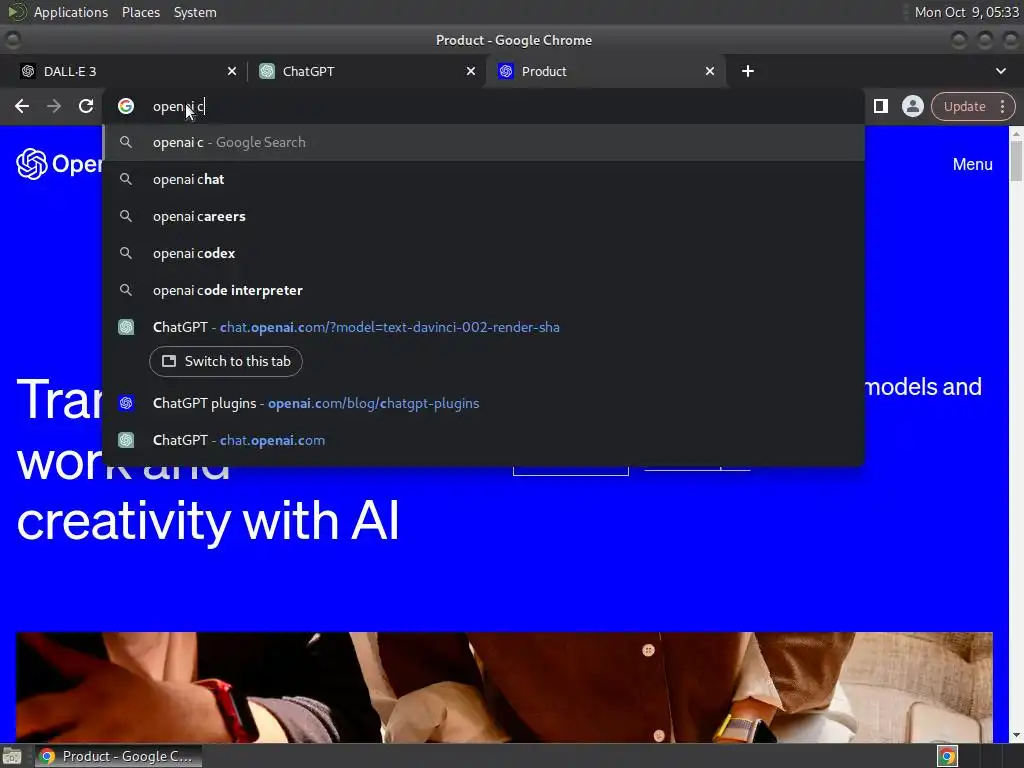The width and height of the screenshot is (1024, 768).
Task: Open the Applications menu
Action: 71,12
